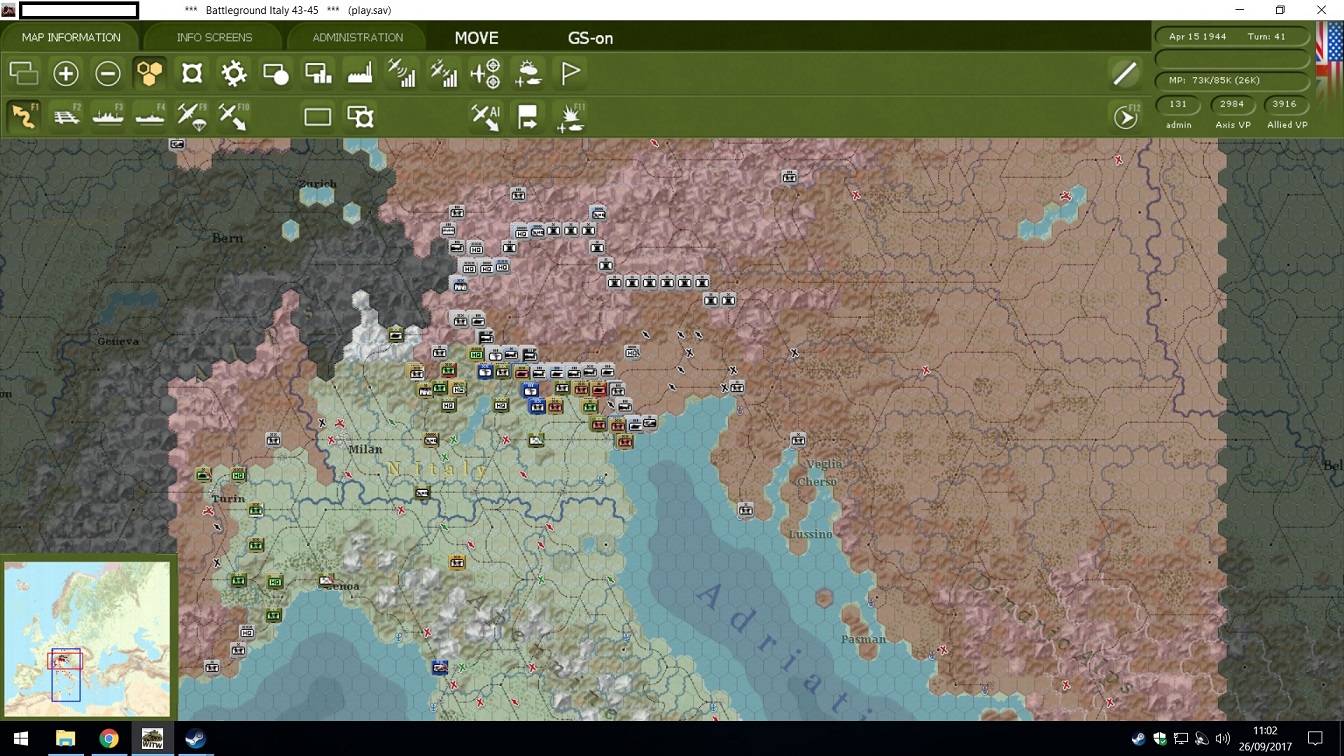1344x756 pixels.
Task: Click the 131 admin points box
Action: 1178,104
